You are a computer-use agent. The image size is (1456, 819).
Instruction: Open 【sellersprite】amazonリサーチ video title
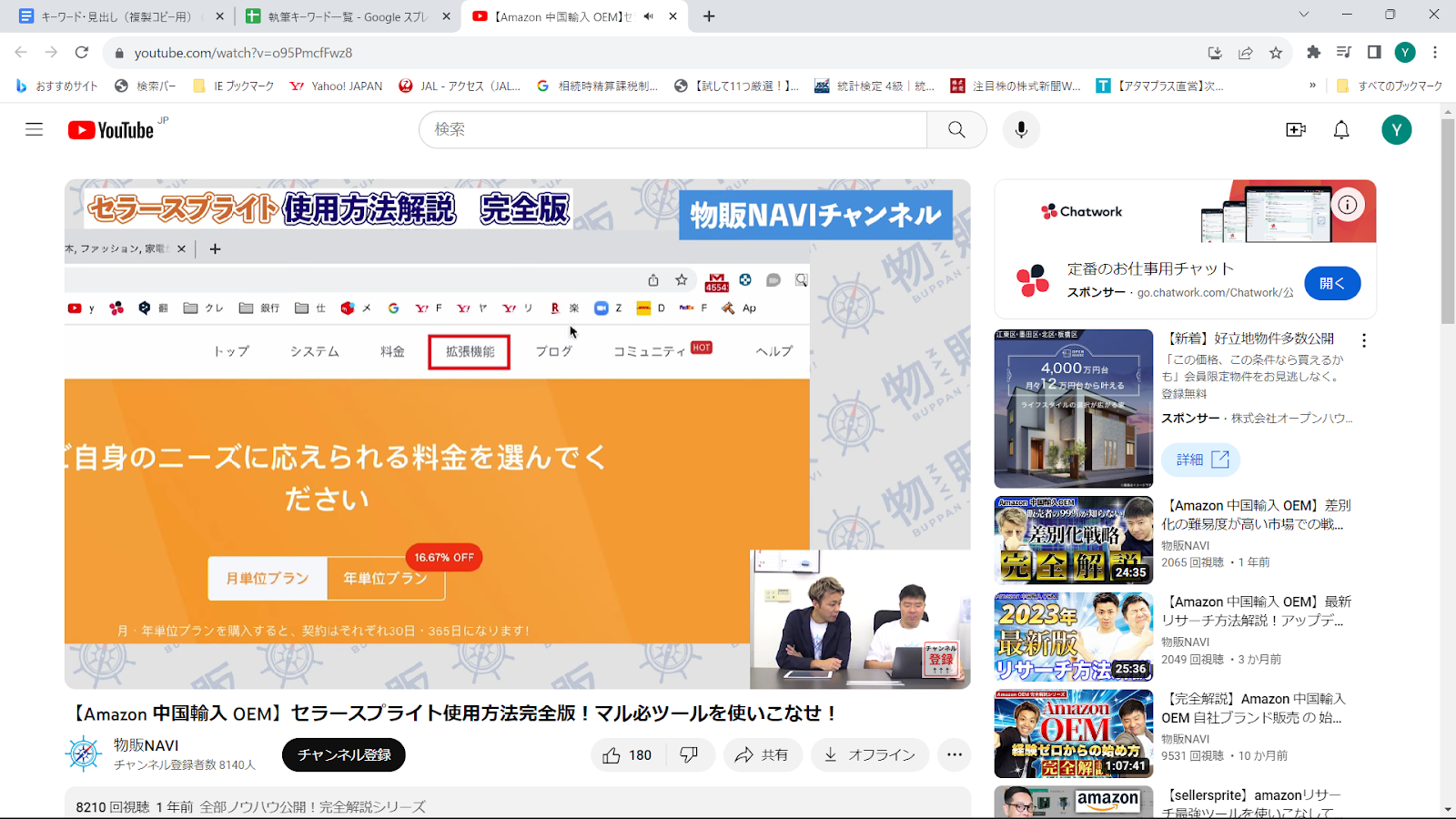[x=1251, y=804]
